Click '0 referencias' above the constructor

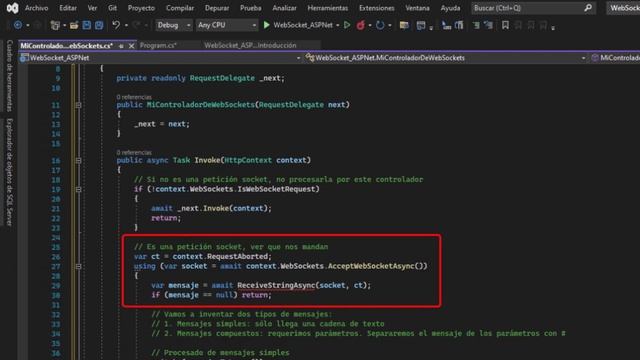click(x=134, y=97)
